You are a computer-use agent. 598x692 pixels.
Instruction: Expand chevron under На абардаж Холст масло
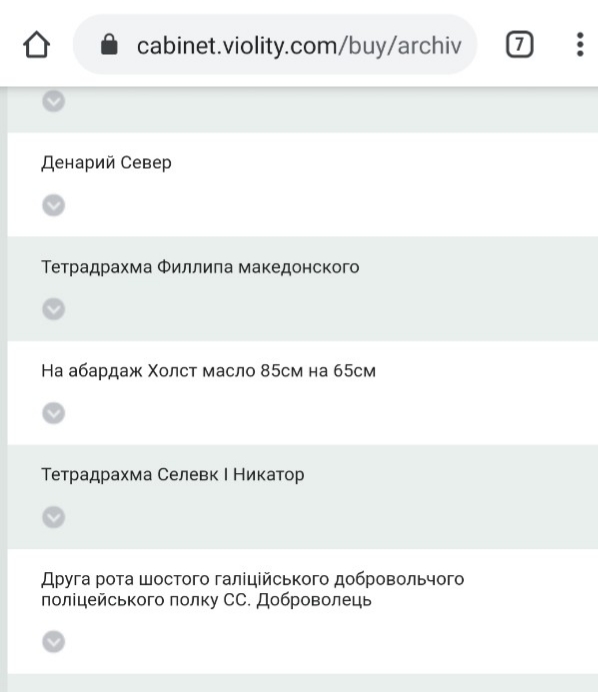[x=53, y=413]
